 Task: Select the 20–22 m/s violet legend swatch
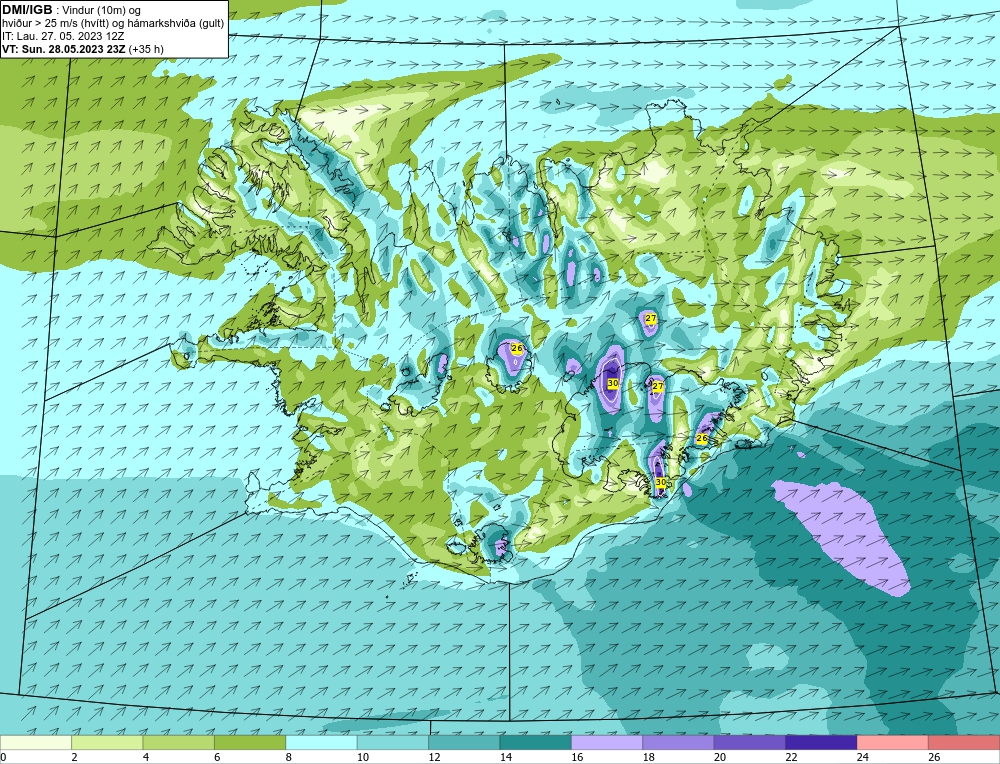[x=750, y=742]
